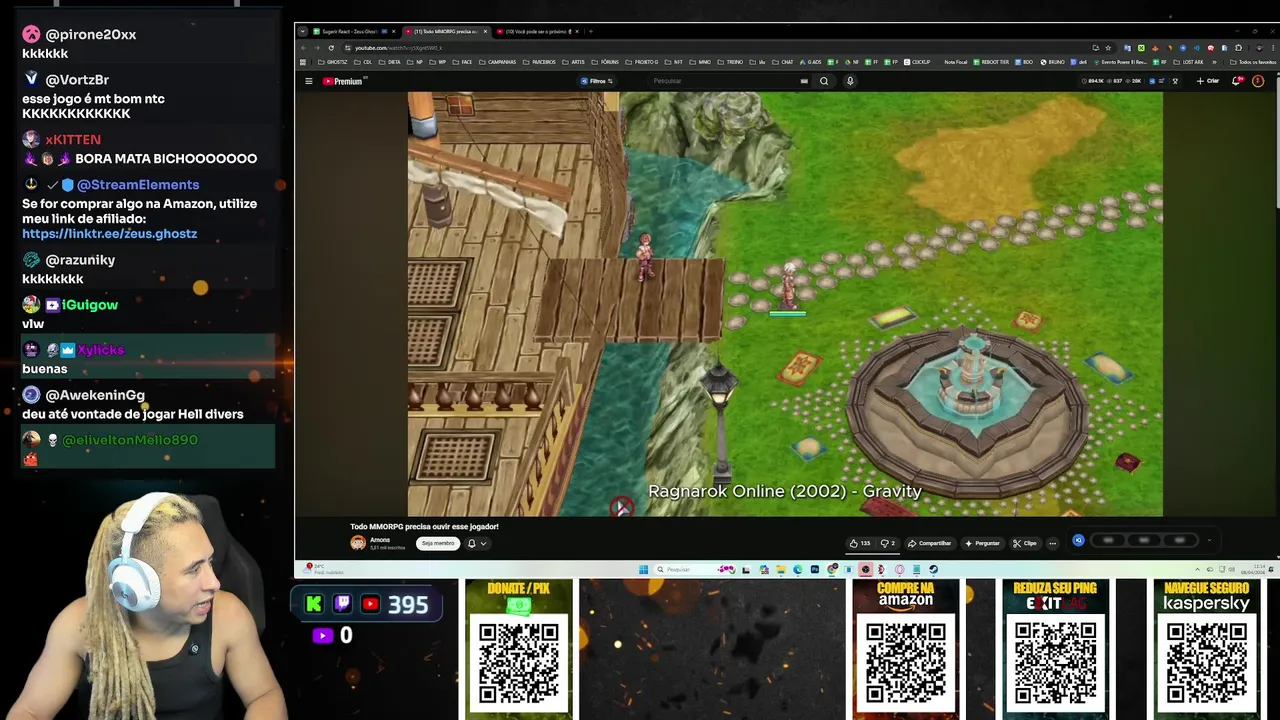1280x720 pixels.
Task: Open YouTube notifications bell in the header
Action: [x=1236, y=81]
